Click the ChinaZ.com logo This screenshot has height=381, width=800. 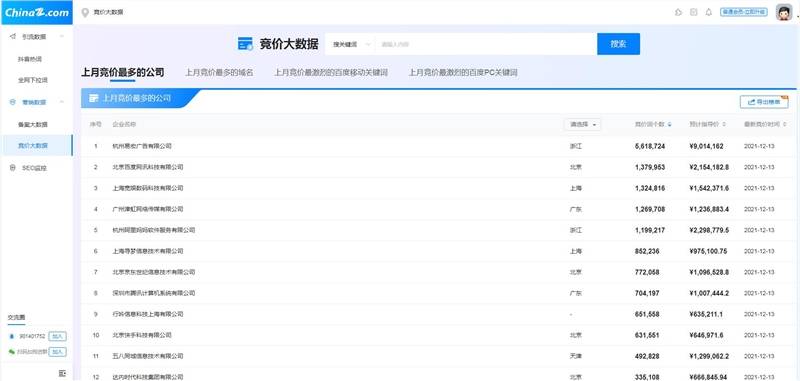[x=37, y=12]
